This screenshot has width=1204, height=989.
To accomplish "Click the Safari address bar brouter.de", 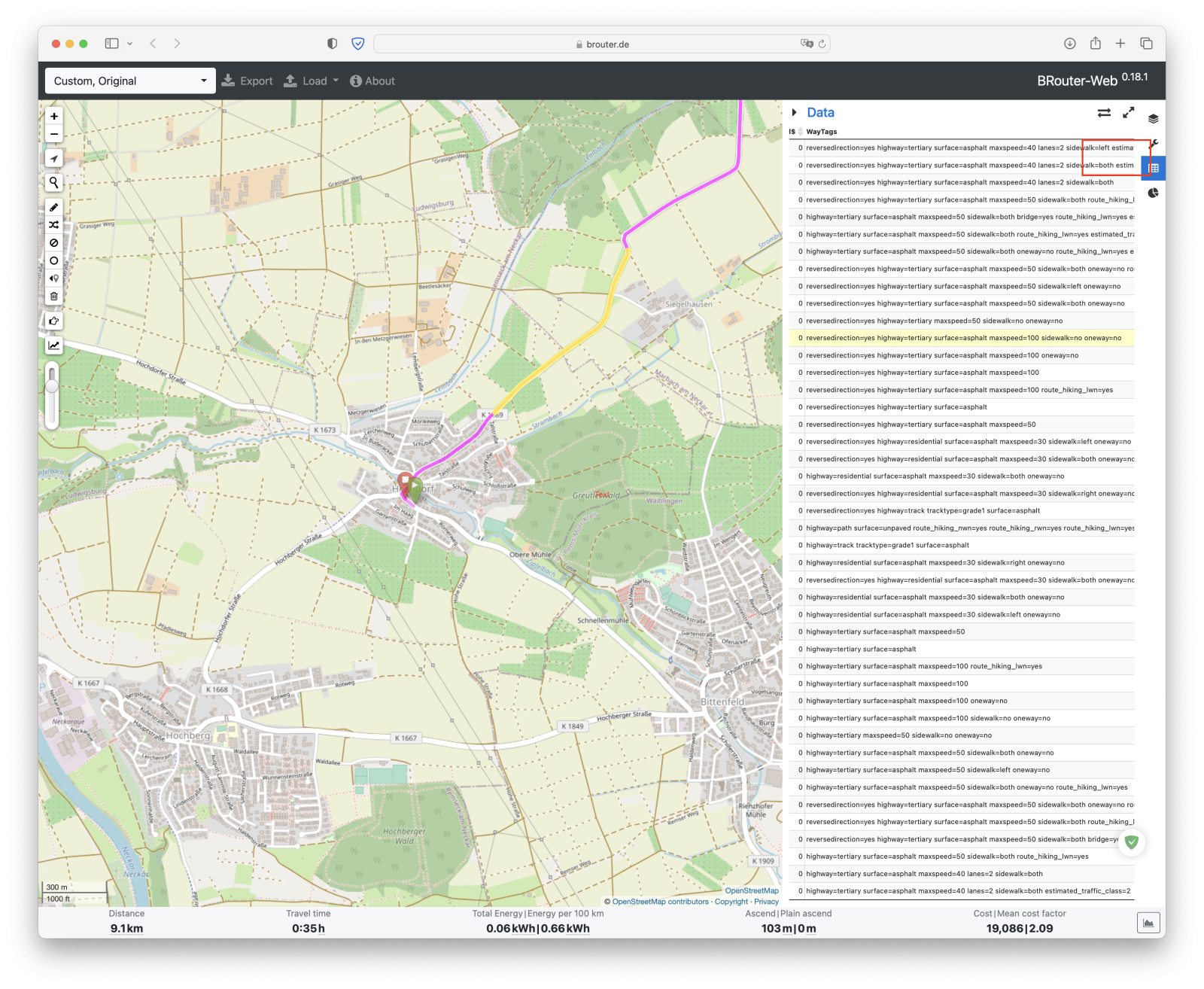I will (602, 44).
